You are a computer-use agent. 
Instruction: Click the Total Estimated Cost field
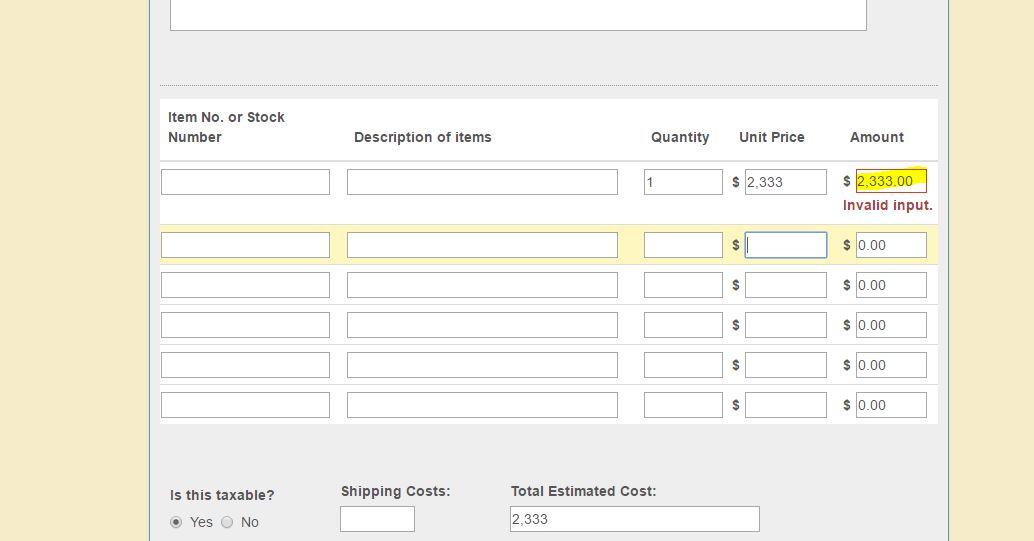(634, 519)
